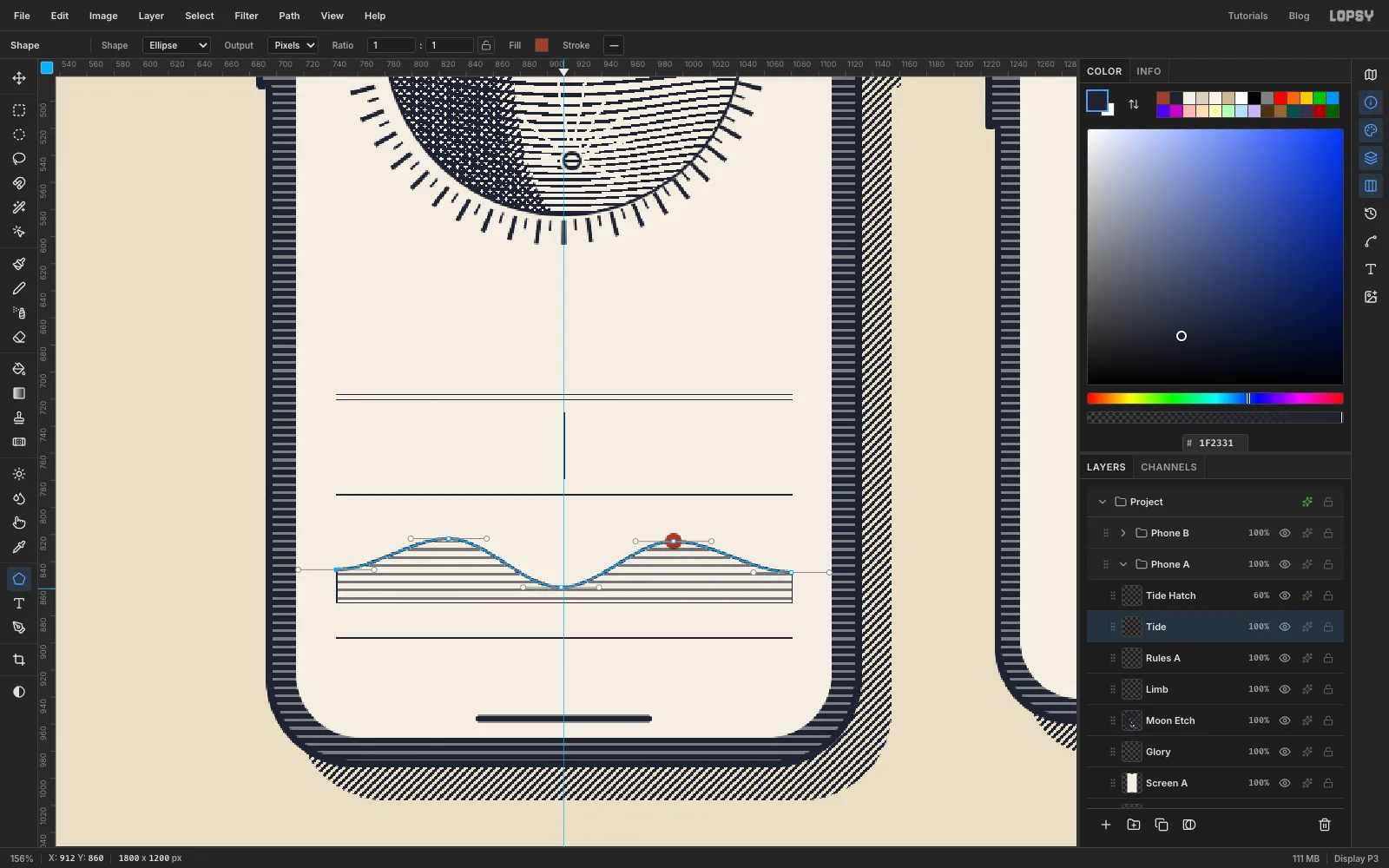Open the Filter menu
The height and width of the screenshot is (868, 1389).
tap(247, 16)
